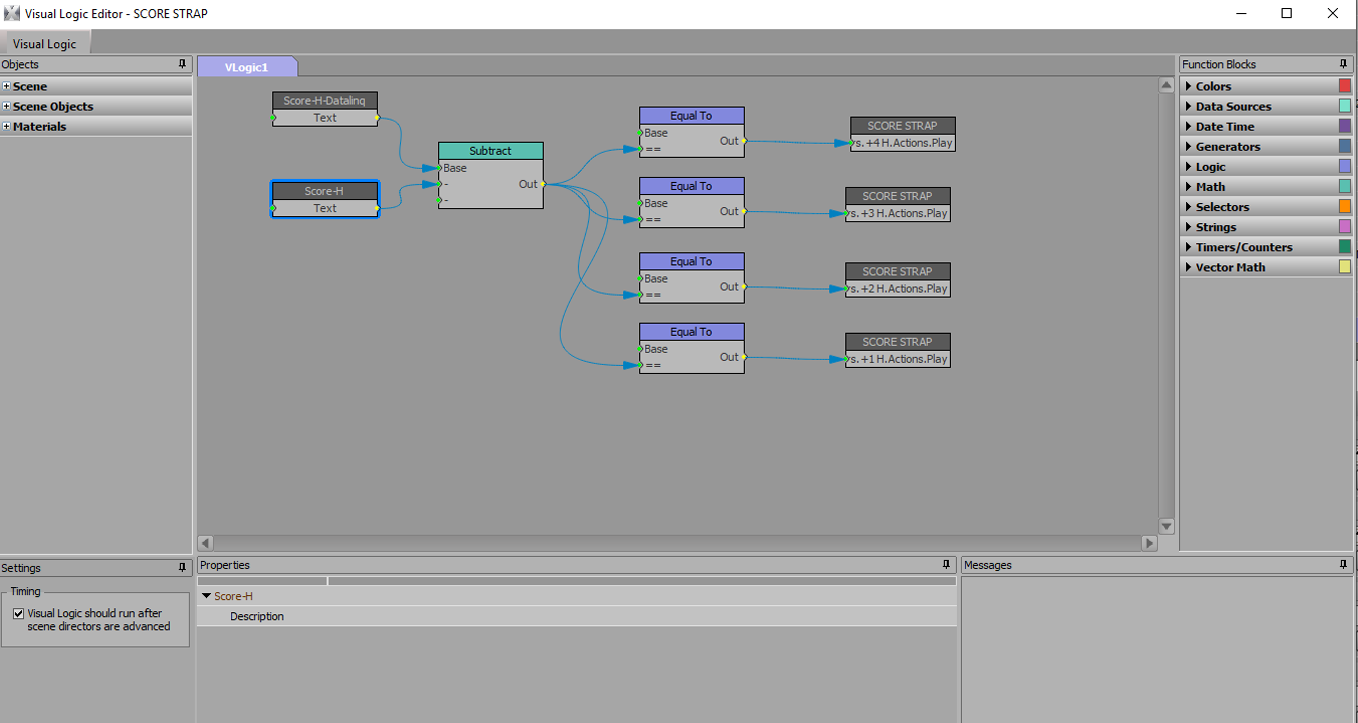Click the canvas scroll-right arrow
This screenshot has height=723, width=1358.
(x=1149, y=543)
